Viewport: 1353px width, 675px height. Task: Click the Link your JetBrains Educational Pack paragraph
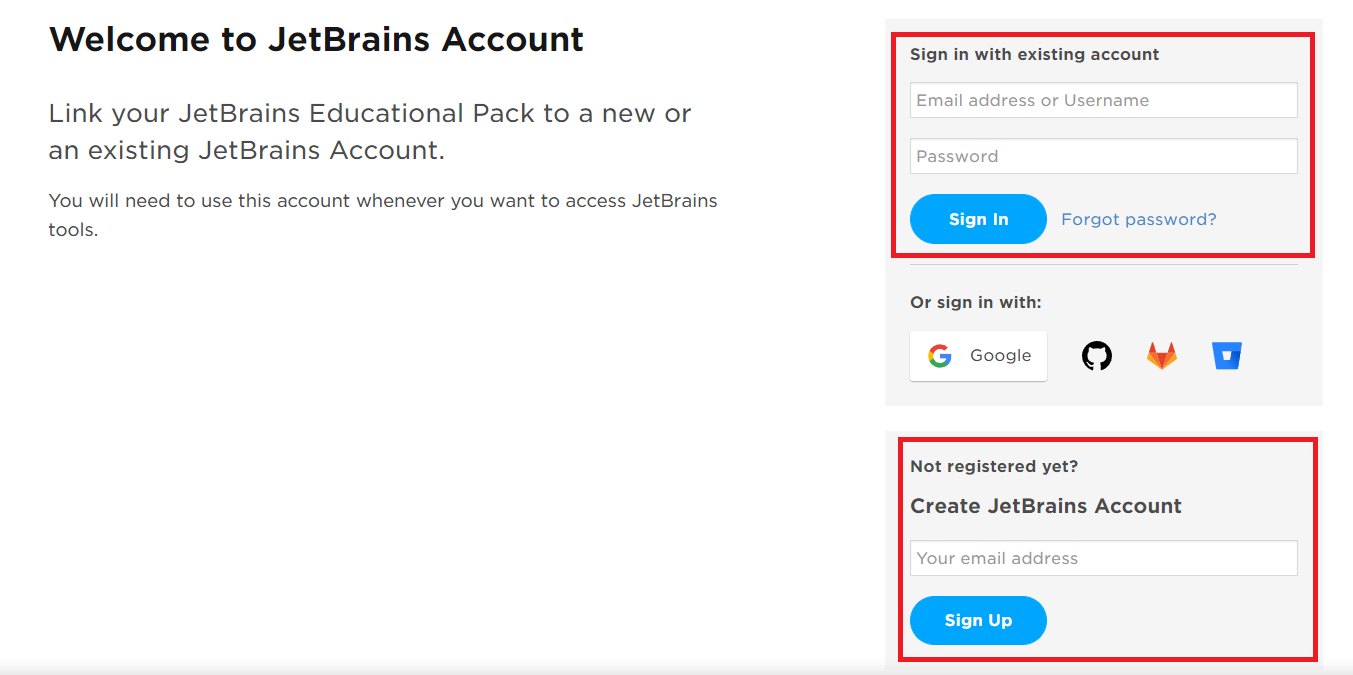pyautogui.click(x=369, y=132)
